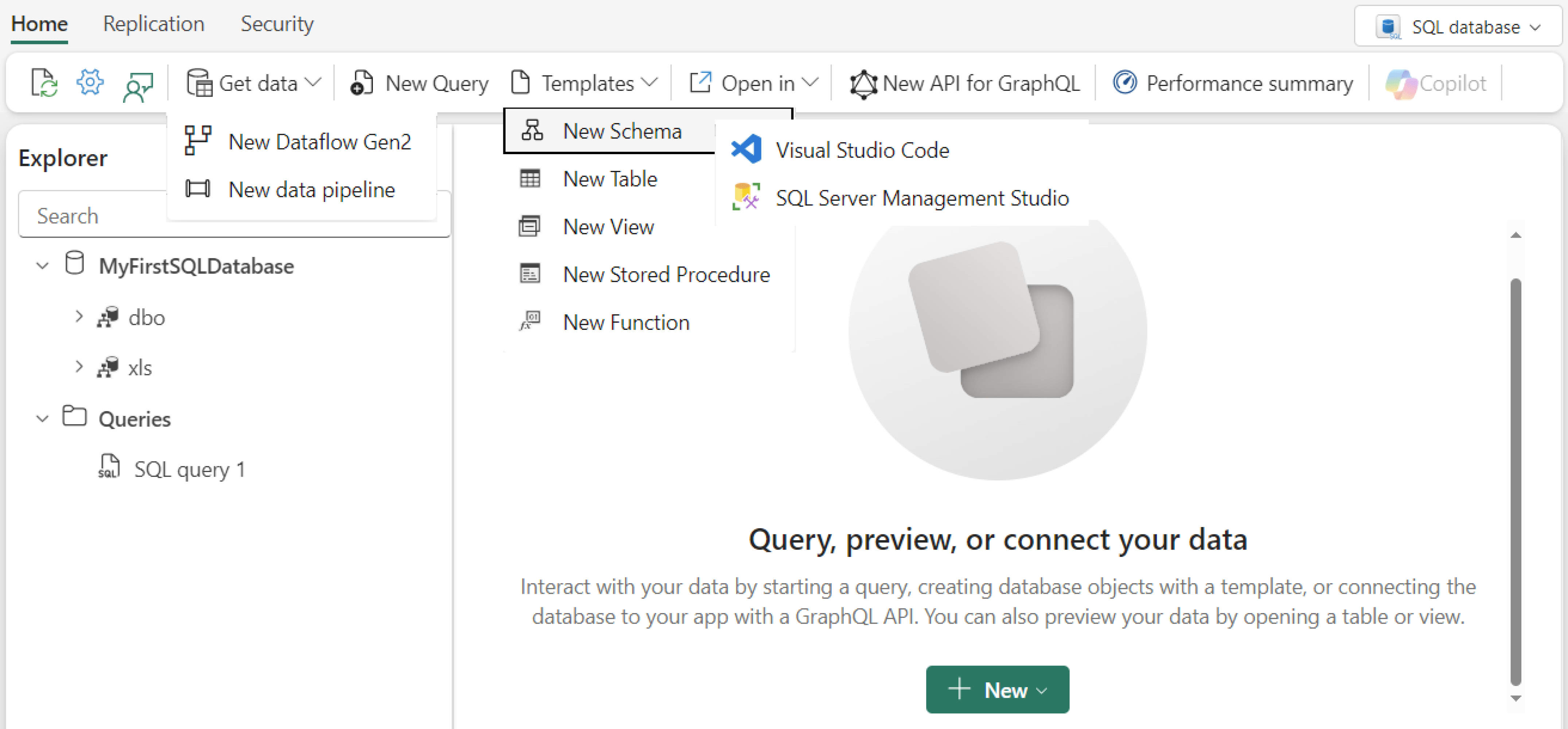Select SQL query 1 in Explorer
Viewport: 1568px width, 729px height.
click(189, 469)
